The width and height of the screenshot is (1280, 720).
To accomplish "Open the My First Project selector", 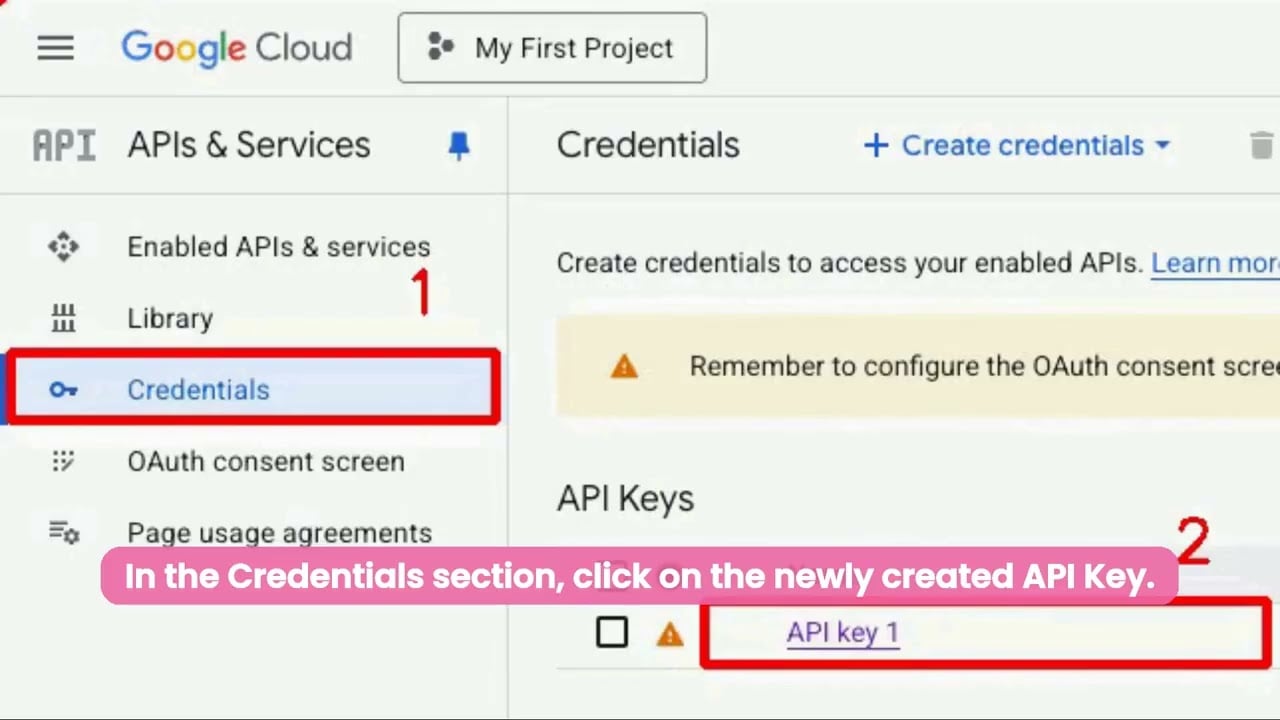I will tap(552, 48).
